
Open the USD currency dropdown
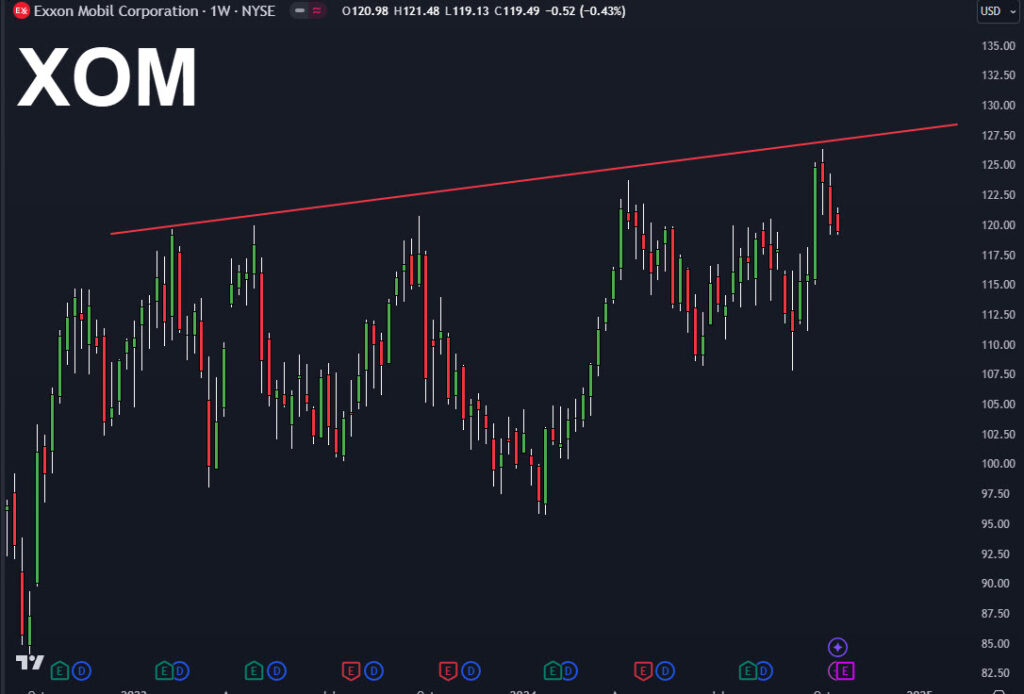998,11
